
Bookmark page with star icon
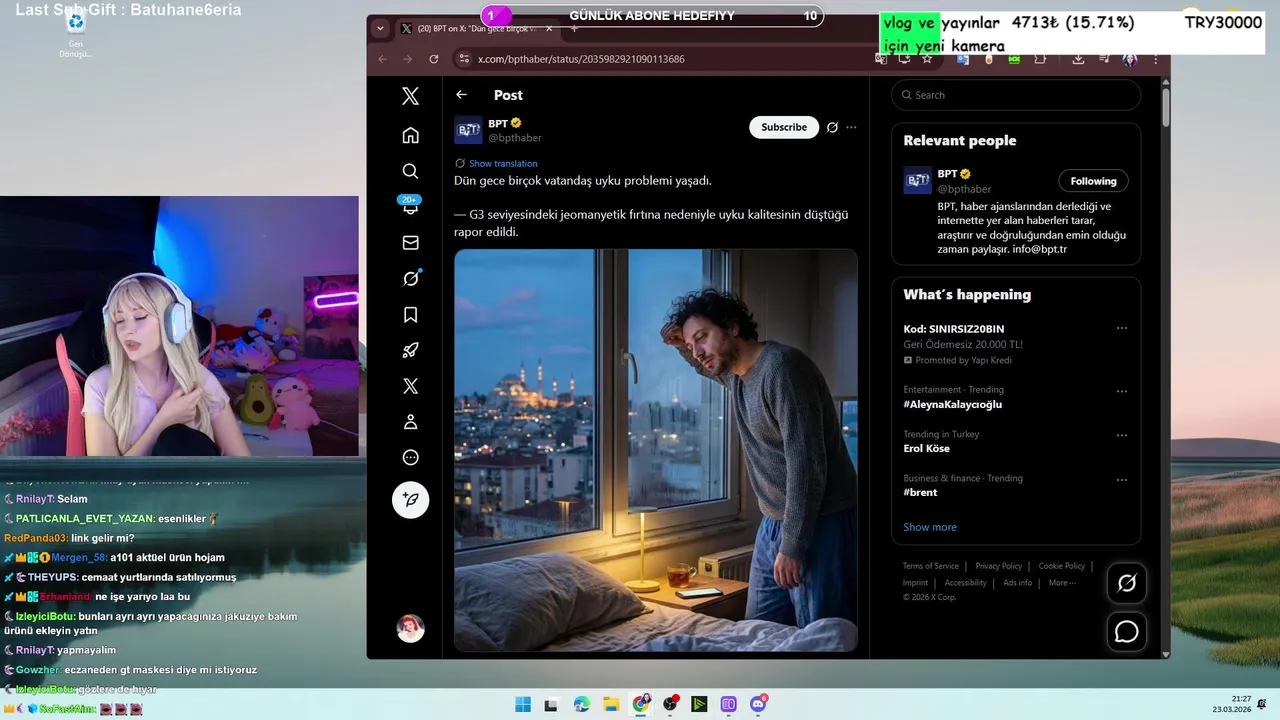tap(927, 59)
